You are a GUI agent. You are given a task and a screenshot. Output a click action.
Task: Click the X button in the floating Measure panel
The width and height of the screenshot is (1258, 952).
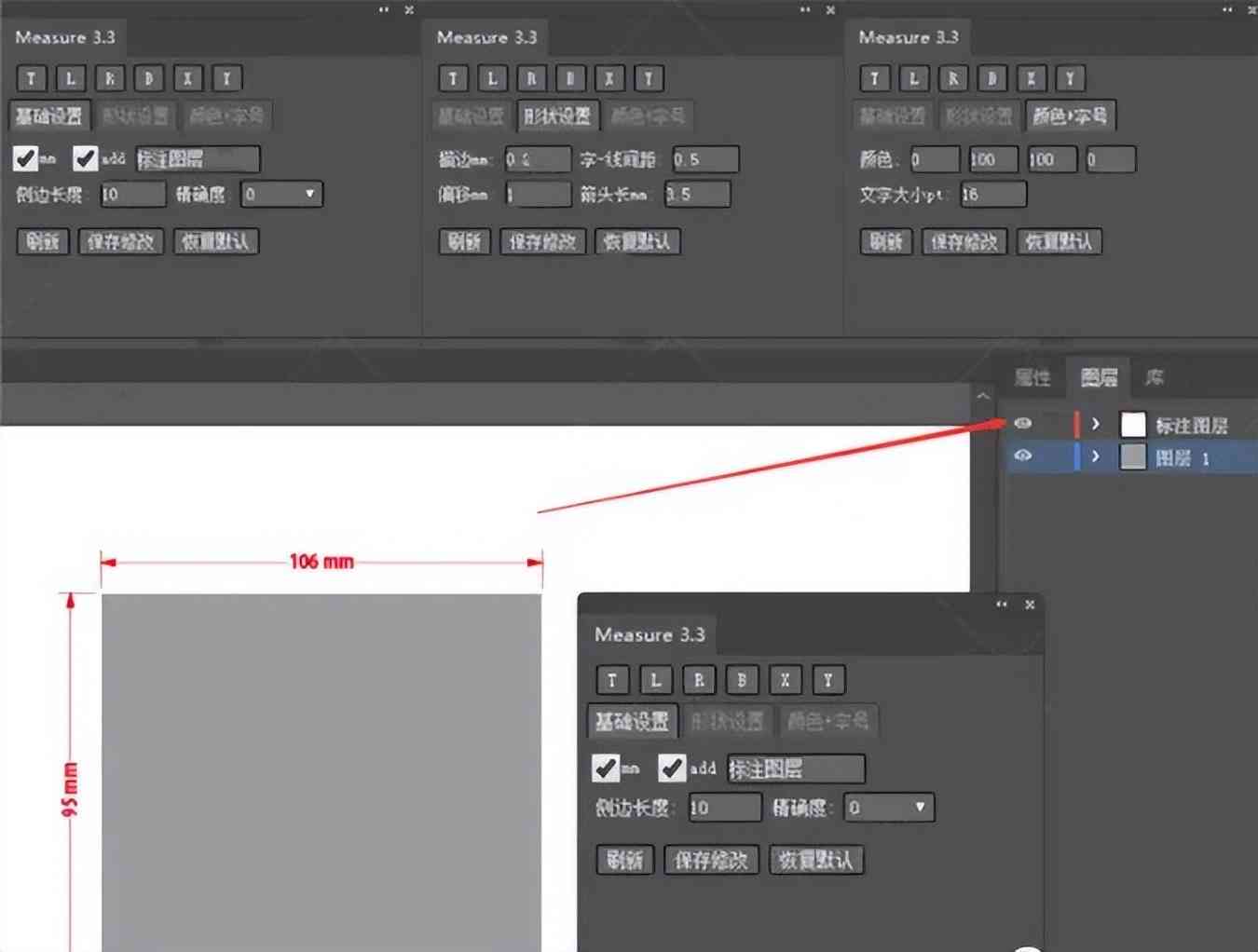[x=785, y=680]
